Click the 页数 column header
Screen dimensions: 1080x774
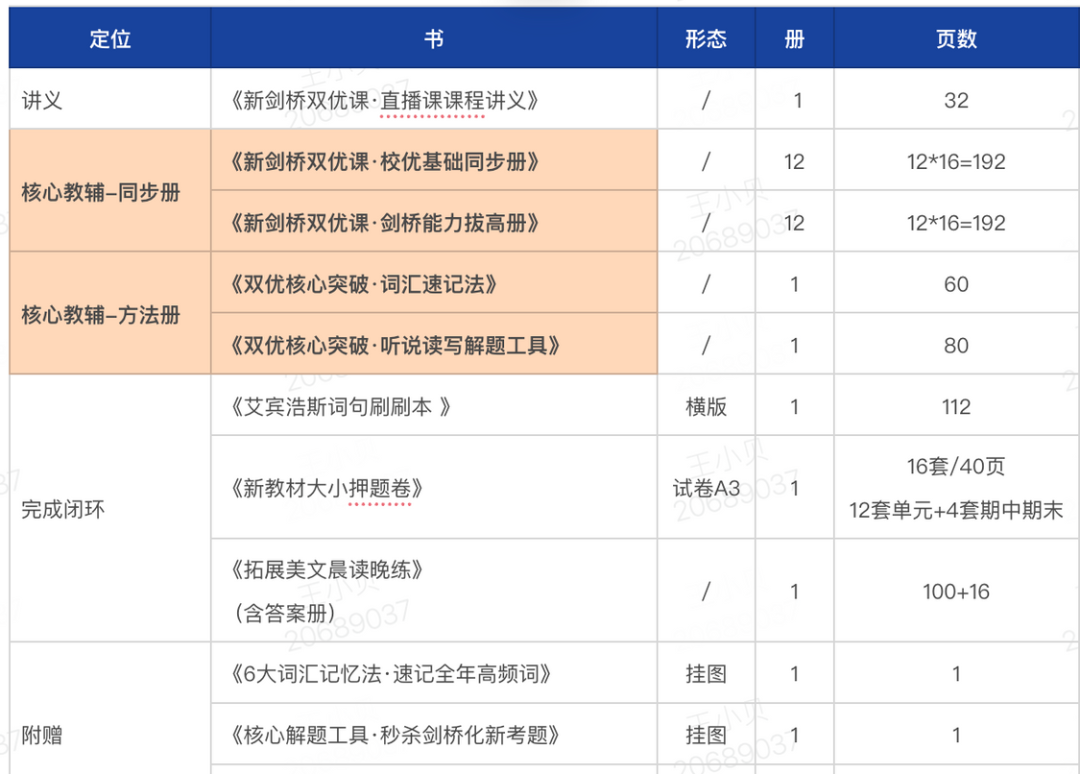pyautogui.click(x=955, y=37)
